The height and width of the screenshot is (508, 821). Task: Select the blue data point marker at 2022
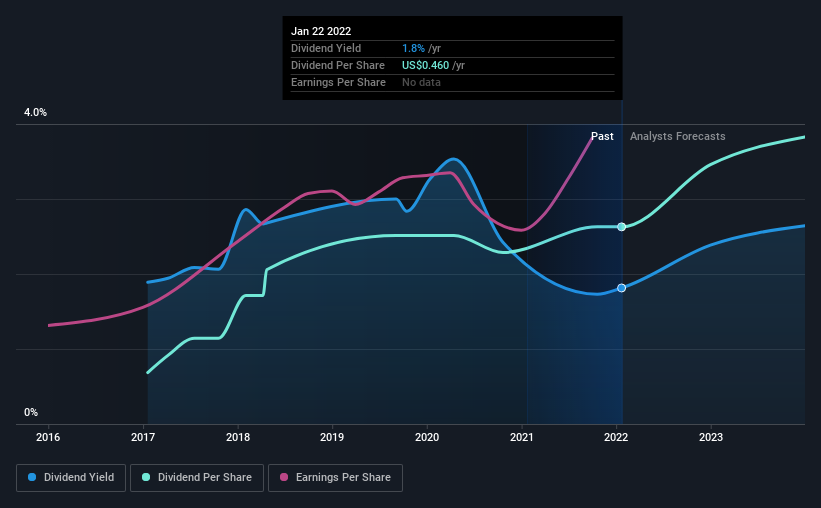tap(622, 288)
